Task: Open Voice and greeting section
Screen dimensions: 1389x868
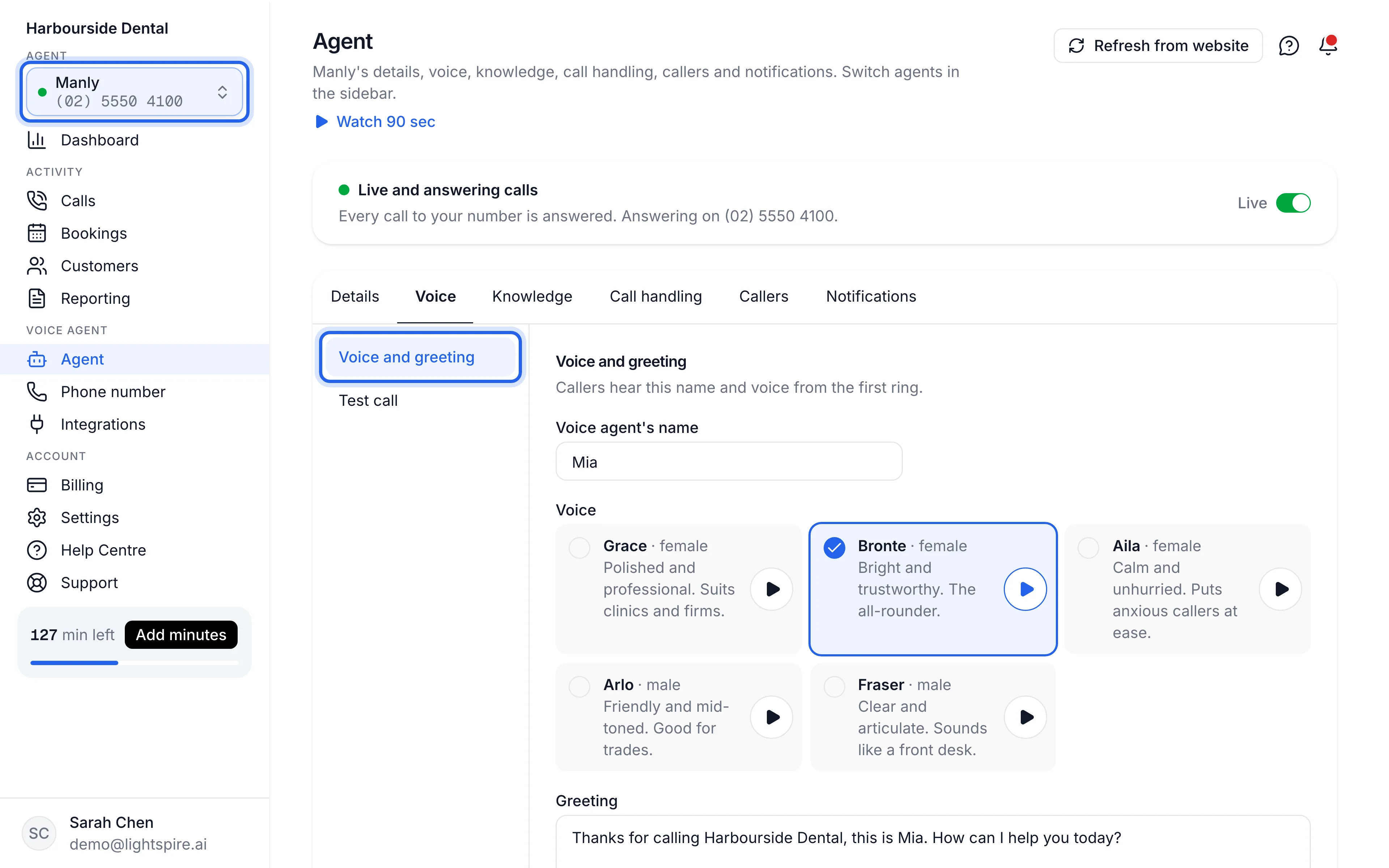Action: (421, 357)
